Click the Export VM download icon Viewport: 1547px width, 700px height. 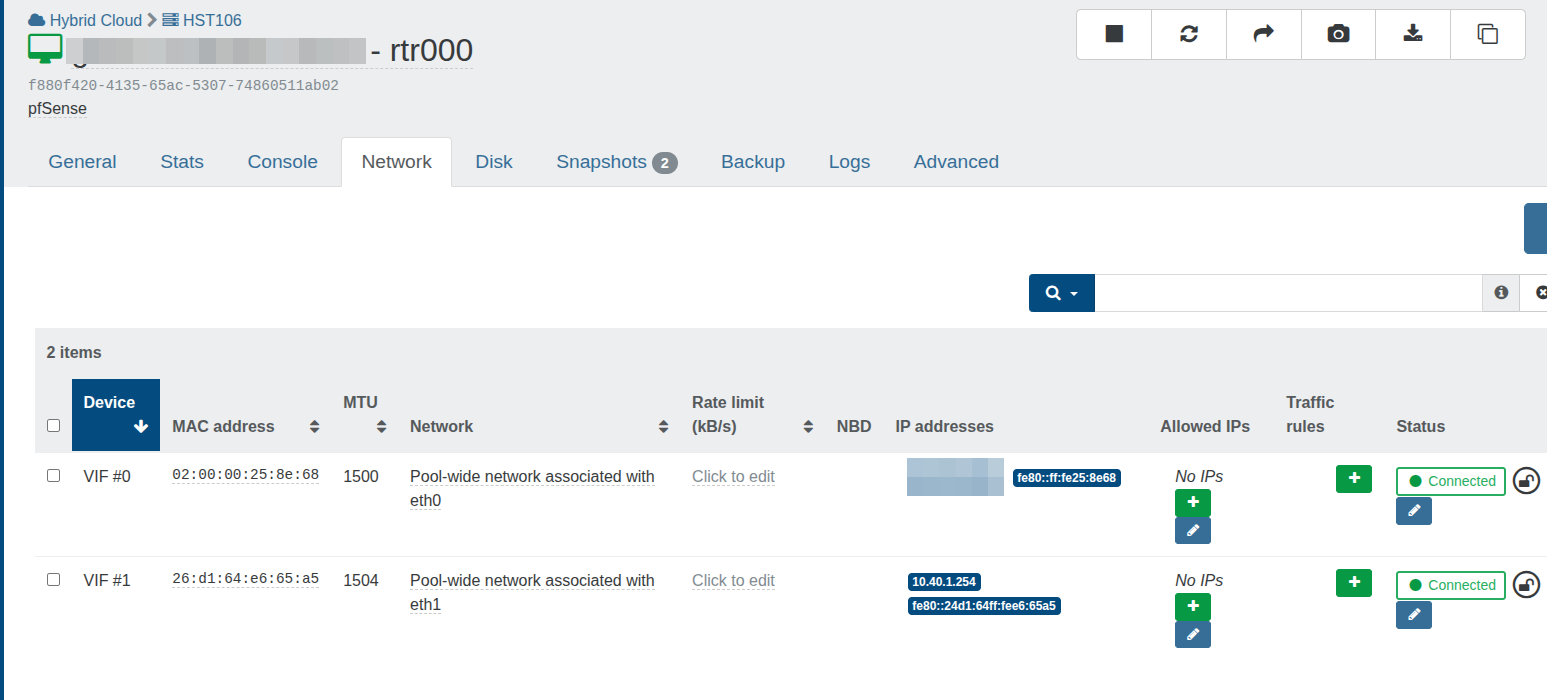coord(1412,34)
